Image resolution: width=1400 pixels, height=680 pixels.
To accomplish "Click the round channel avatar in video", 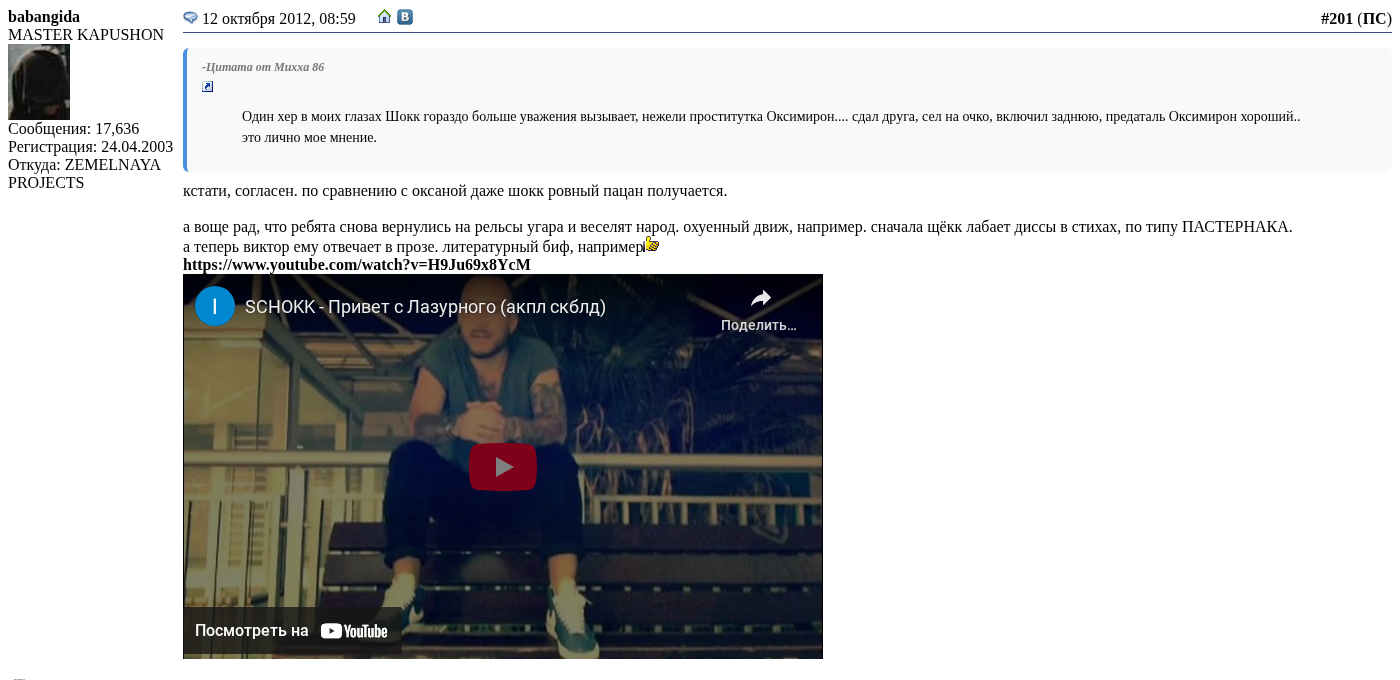I will (215, 306).
